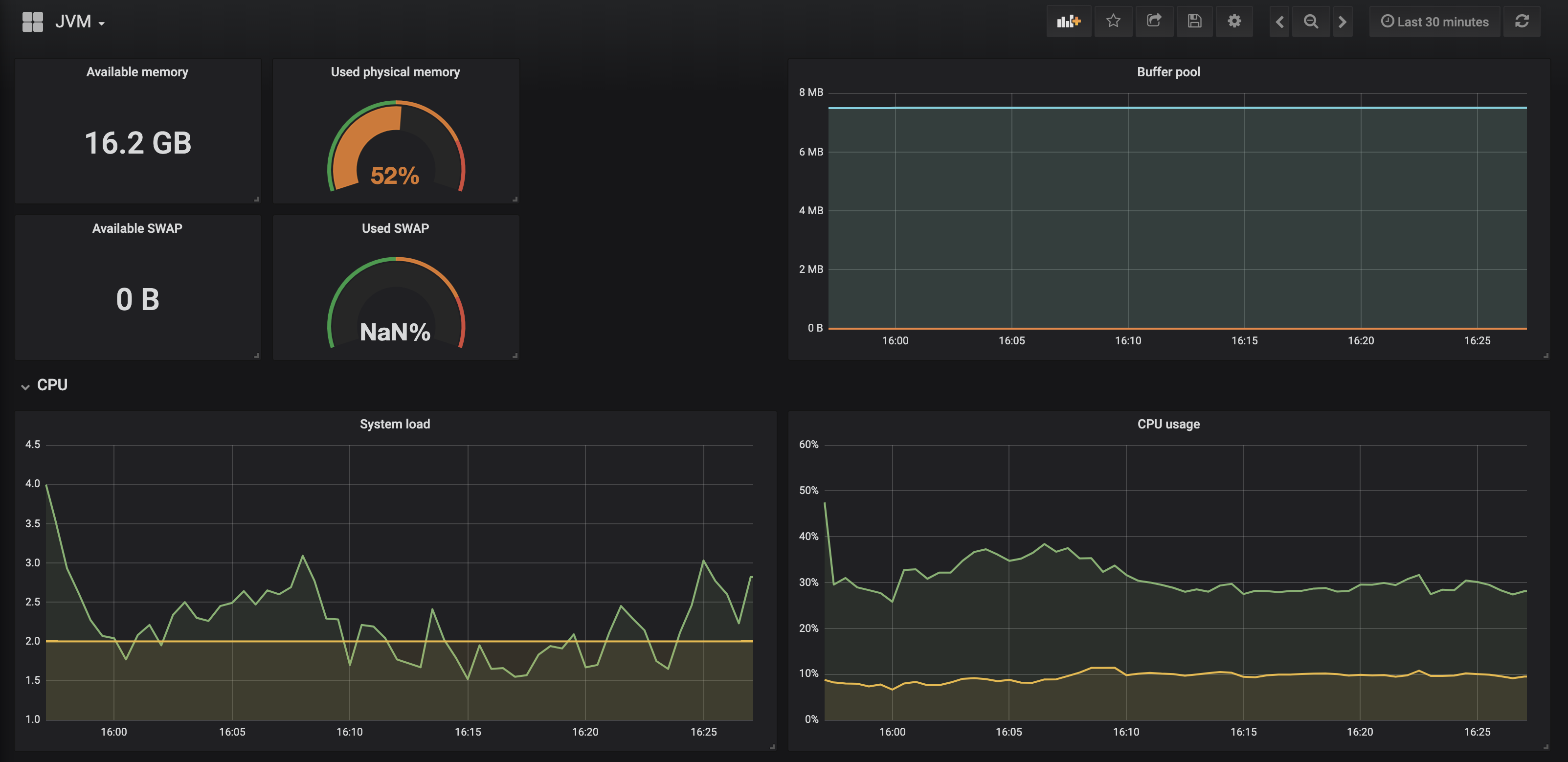
Task: Click Used physical memory title
Action: tap(395, 72)
